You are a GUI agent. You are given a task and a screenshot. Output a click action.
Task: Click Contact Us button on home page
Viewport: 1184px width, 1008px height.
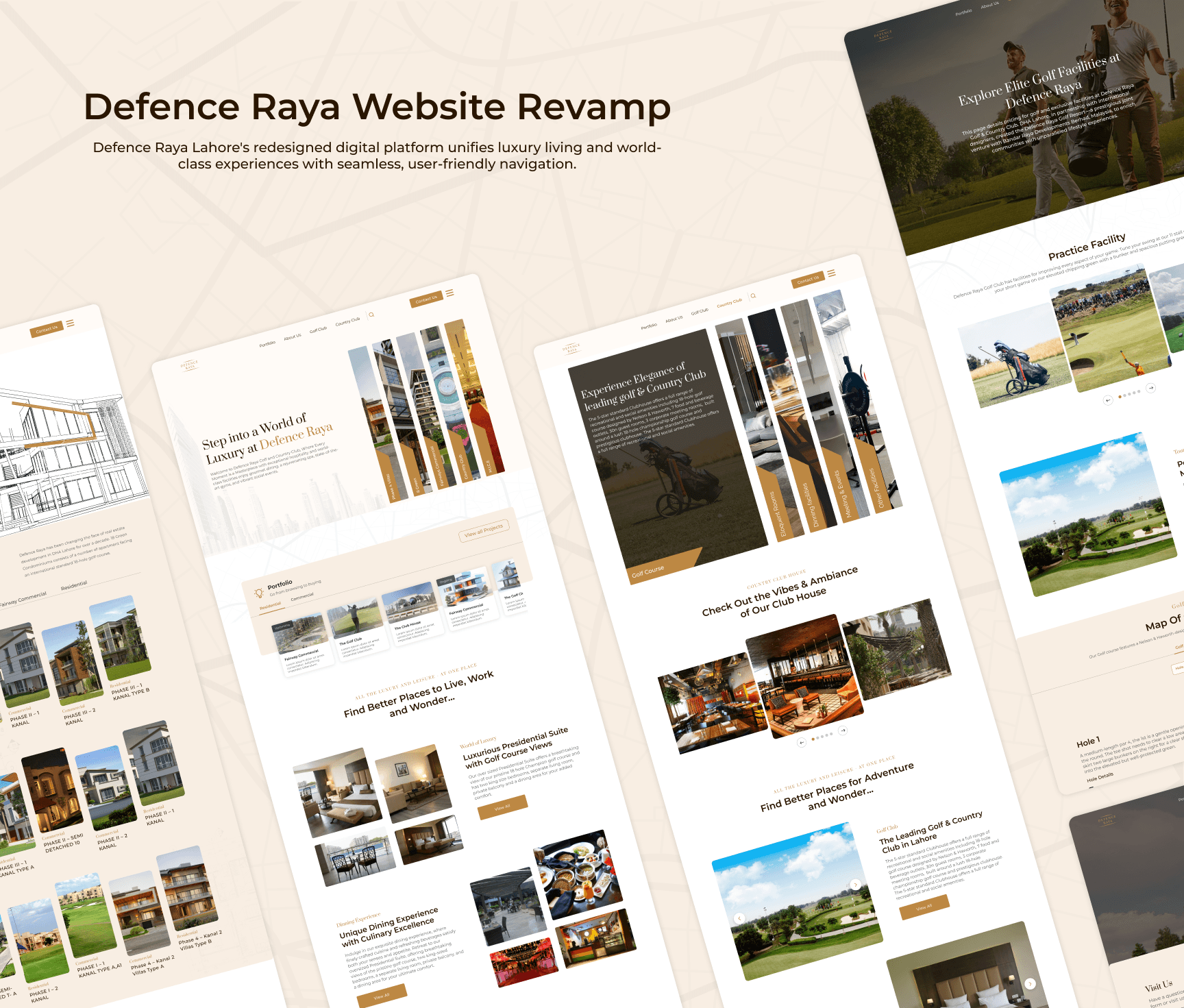pos(426,299)
